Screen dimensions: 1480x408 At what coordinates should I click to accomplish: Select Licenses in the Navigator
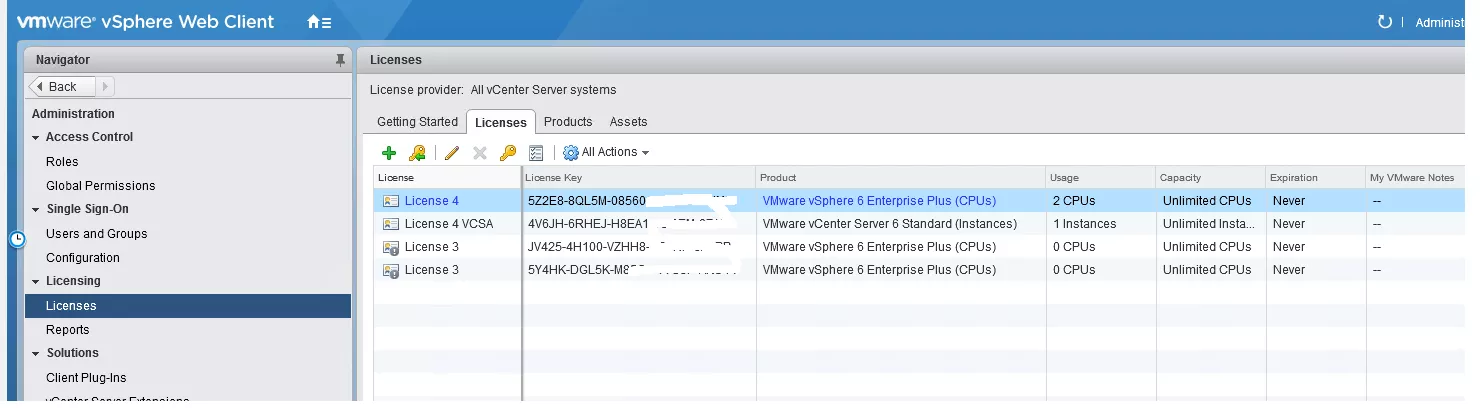(188, 306)
